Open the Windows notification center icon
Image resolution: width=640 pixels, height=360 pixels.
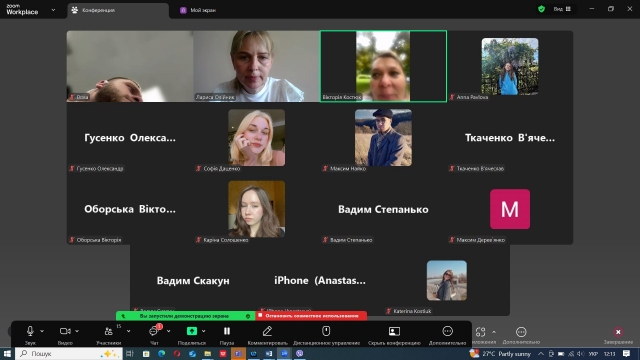click(x=627, y=353)
